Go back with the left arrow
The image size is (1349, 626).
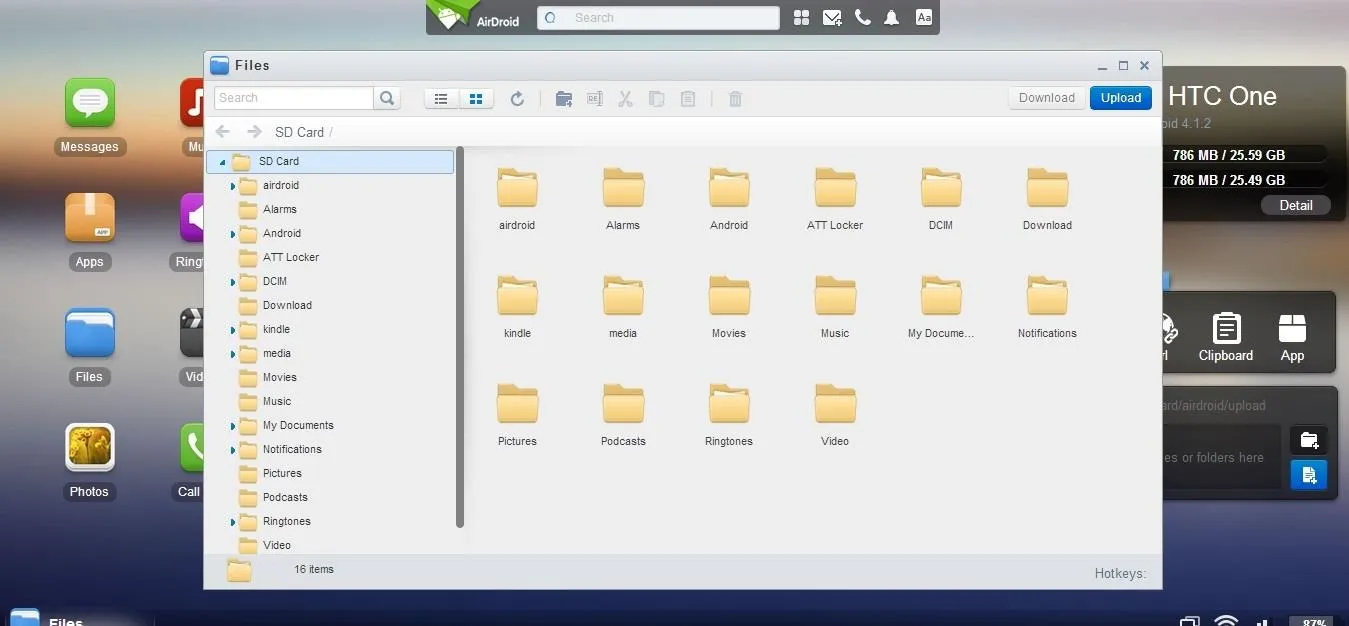pyautogui.click(x=223, y=132)
